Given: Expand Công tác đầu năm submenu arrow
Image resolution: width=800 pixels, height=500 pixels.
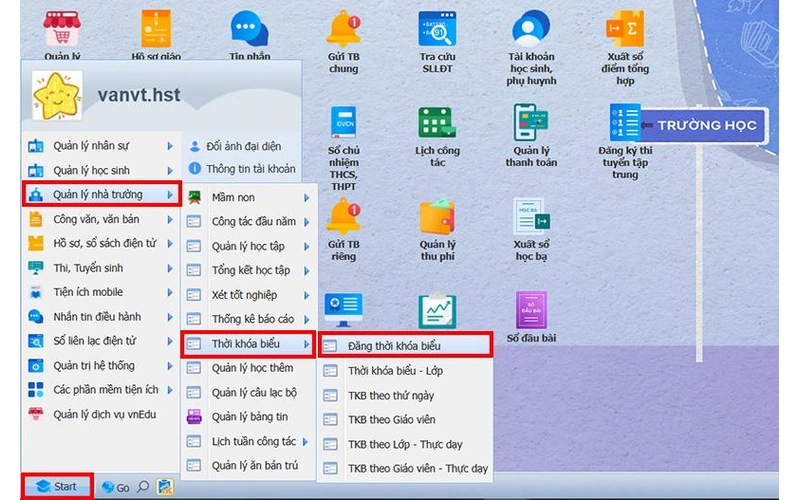Looking at the screenshot, I should [x=307, y=222].
